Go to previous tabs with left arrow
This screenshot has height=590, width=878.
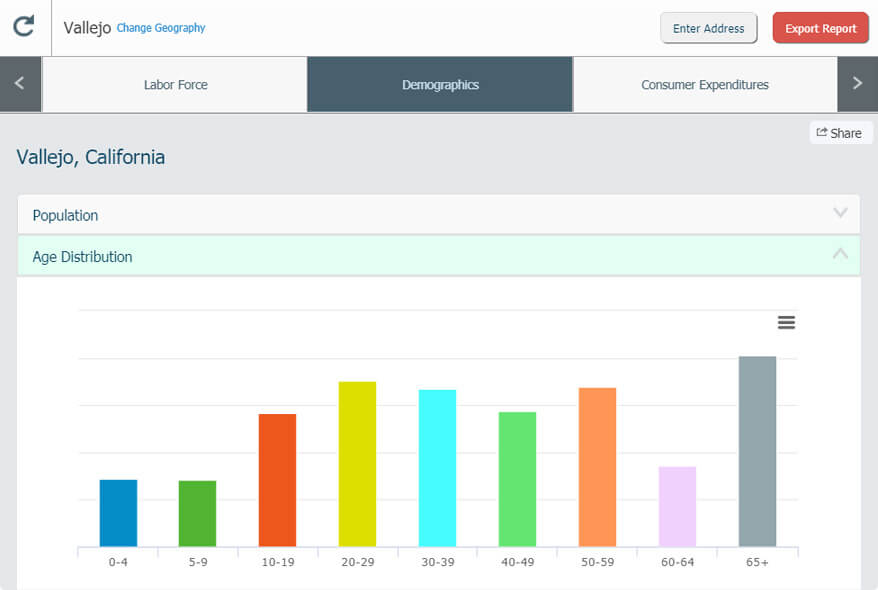click(x=20, y=84)
